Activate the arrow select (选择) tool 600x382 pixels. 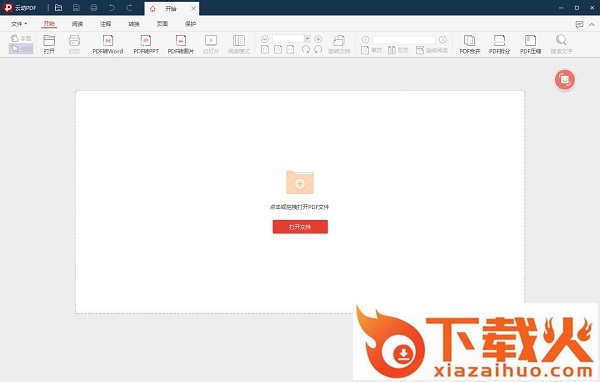tap(21, 49)
